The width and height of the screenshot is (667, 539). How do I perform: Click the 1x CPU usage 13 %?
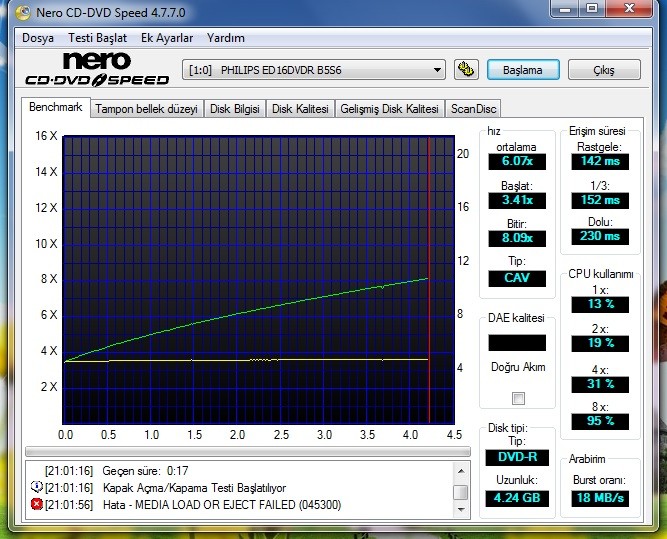click(600, 304)
